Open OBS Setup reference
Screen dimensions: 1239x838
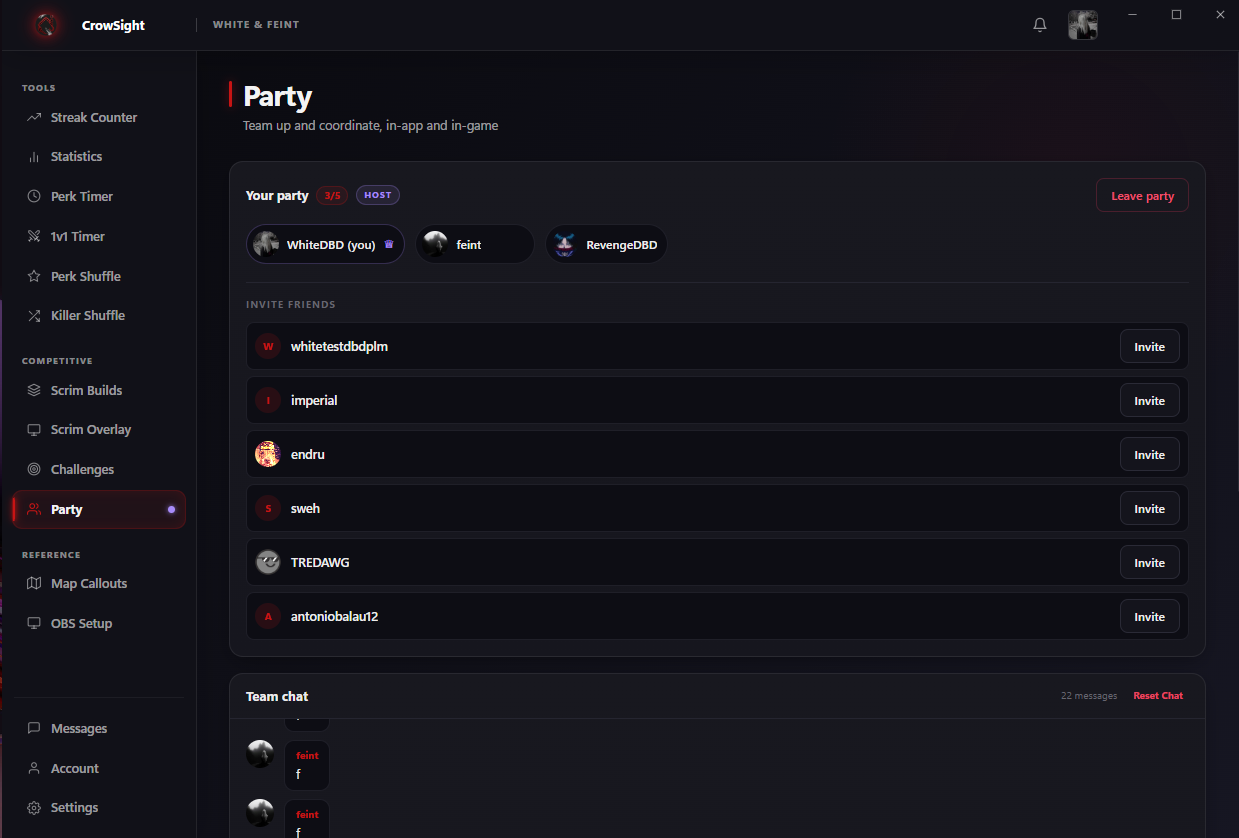99,623
